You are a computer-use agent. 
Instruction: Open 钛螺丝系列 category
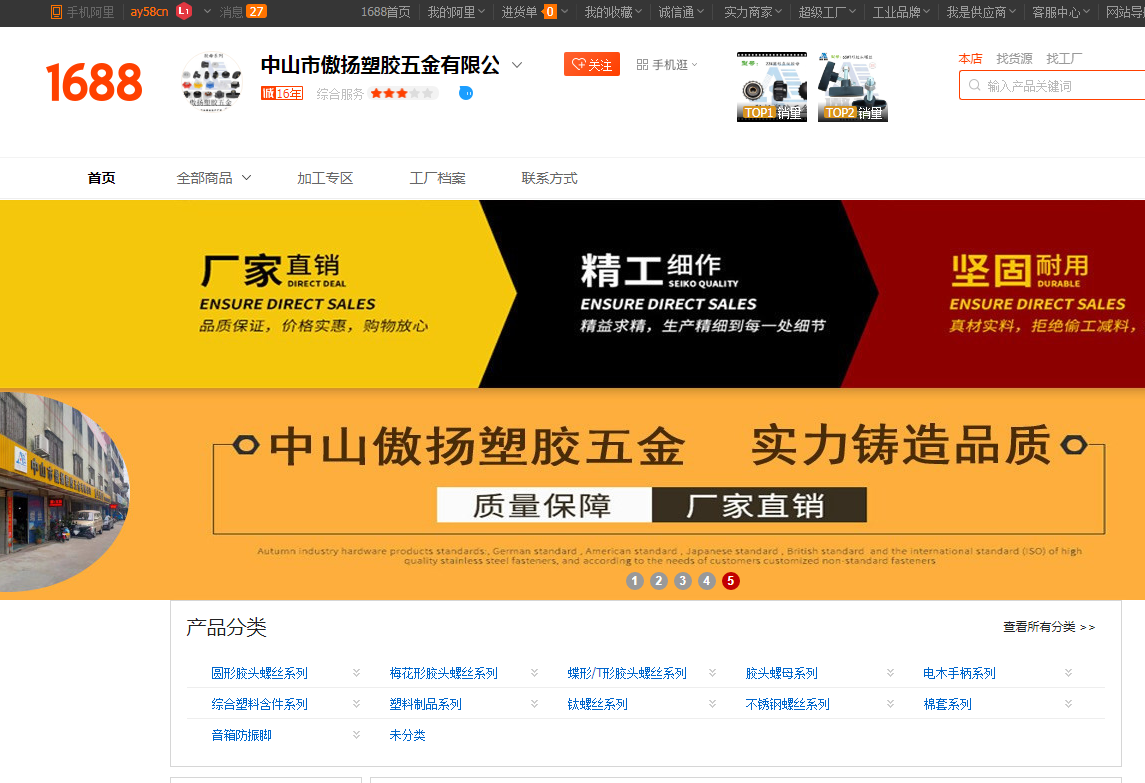(x=597, y=704)
